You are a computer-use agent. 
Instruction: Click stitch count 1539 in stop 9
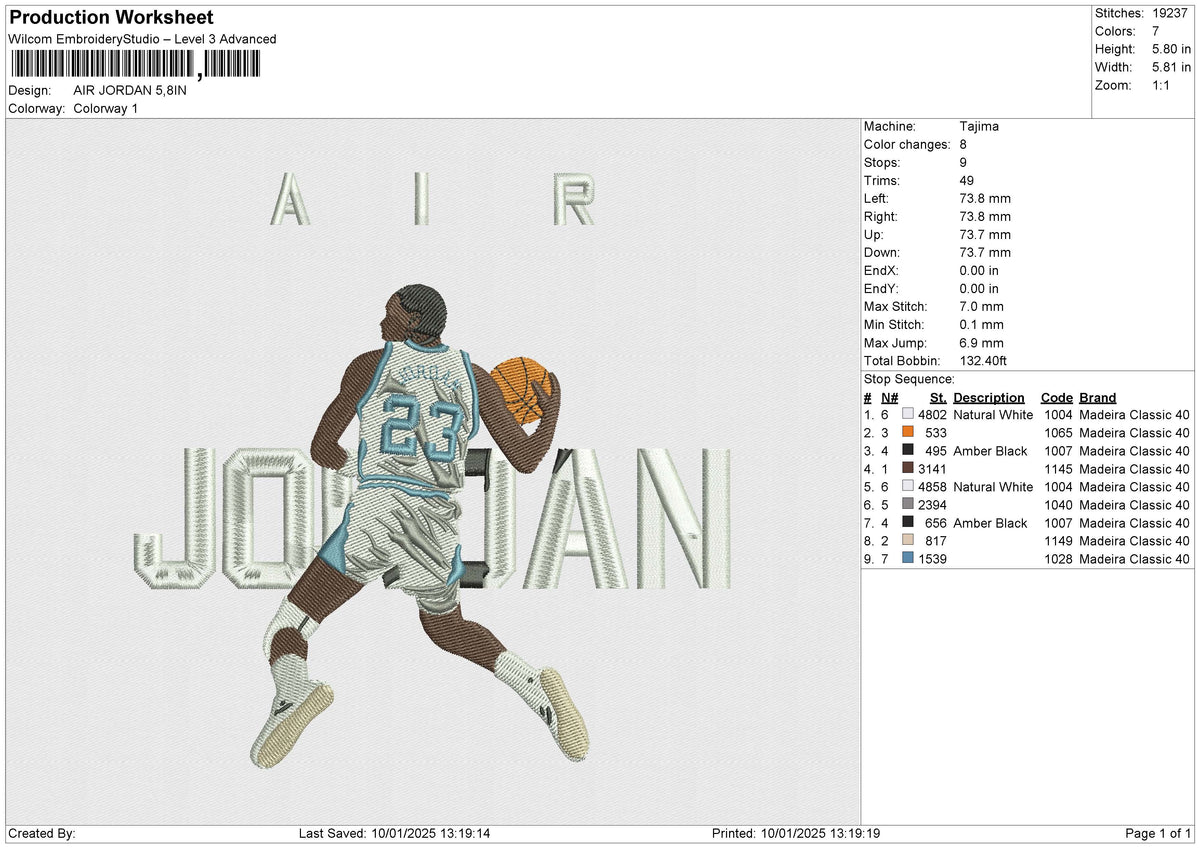[x=932, y=558]
